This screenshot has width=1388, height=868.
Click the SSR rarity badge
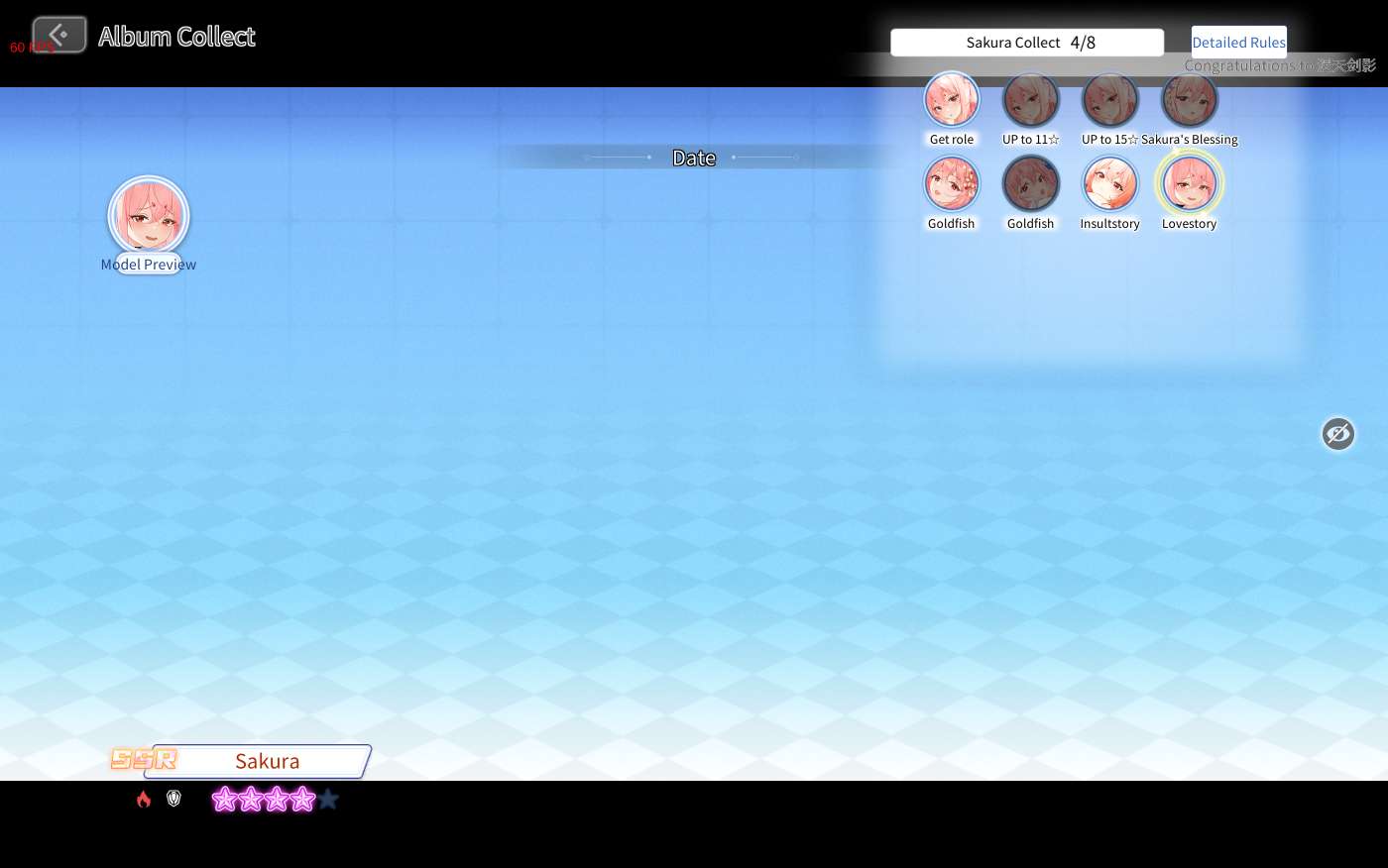pos(144,760)
